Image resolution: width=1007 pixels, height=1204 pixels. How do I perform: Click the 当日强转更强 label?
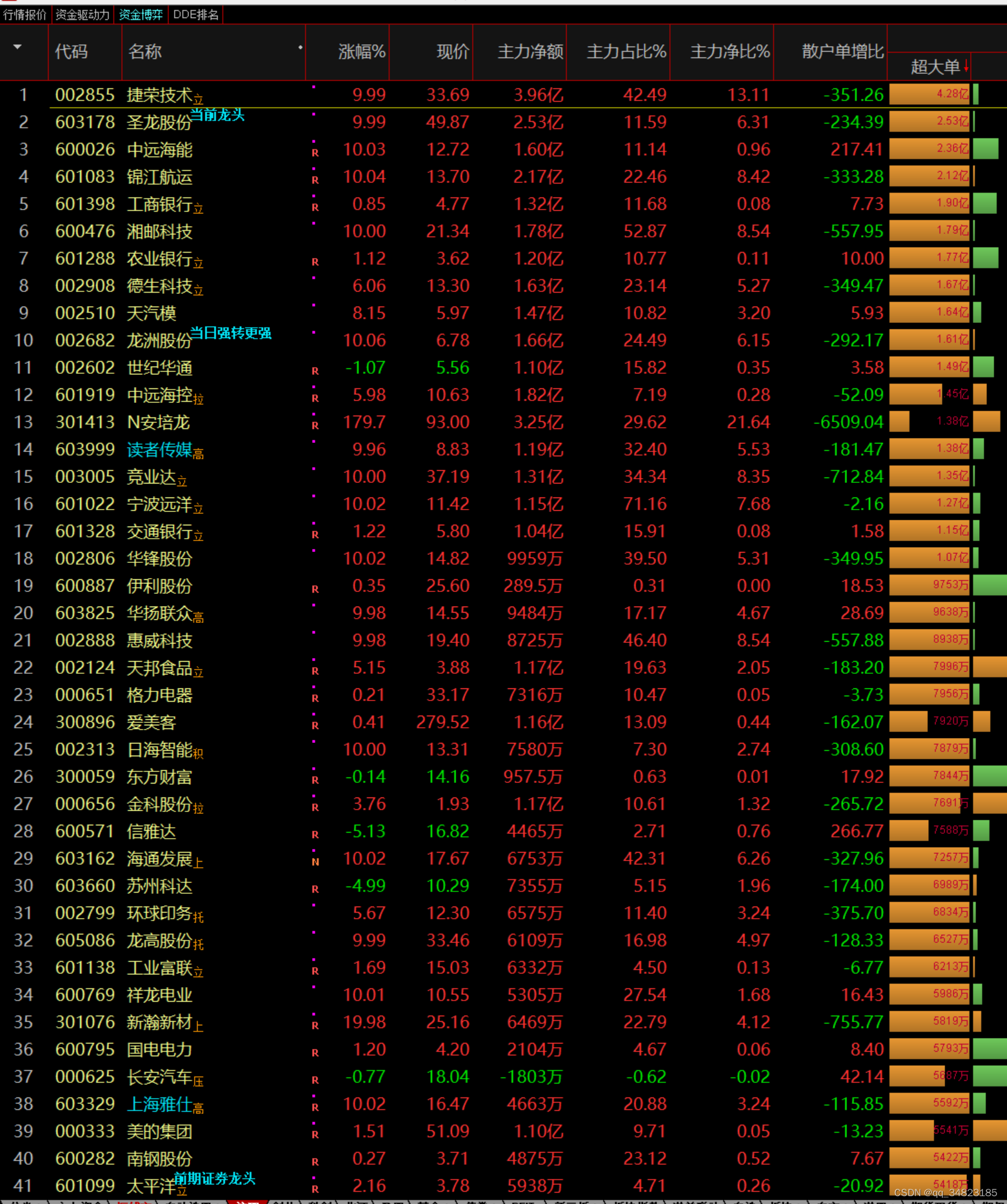(x=231, y=333)
